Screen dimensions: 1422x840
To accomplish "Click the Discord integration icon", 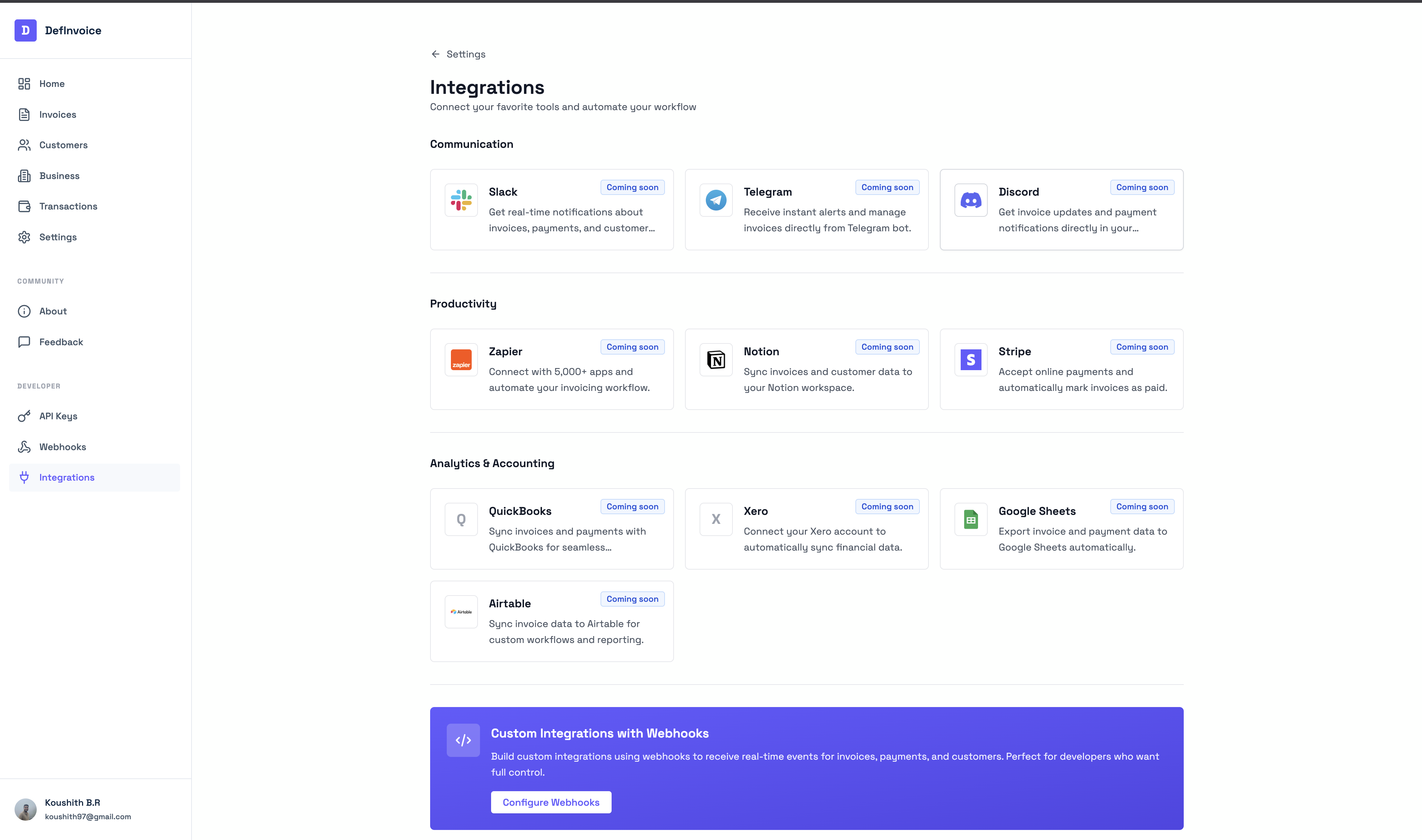I will 970,200.
